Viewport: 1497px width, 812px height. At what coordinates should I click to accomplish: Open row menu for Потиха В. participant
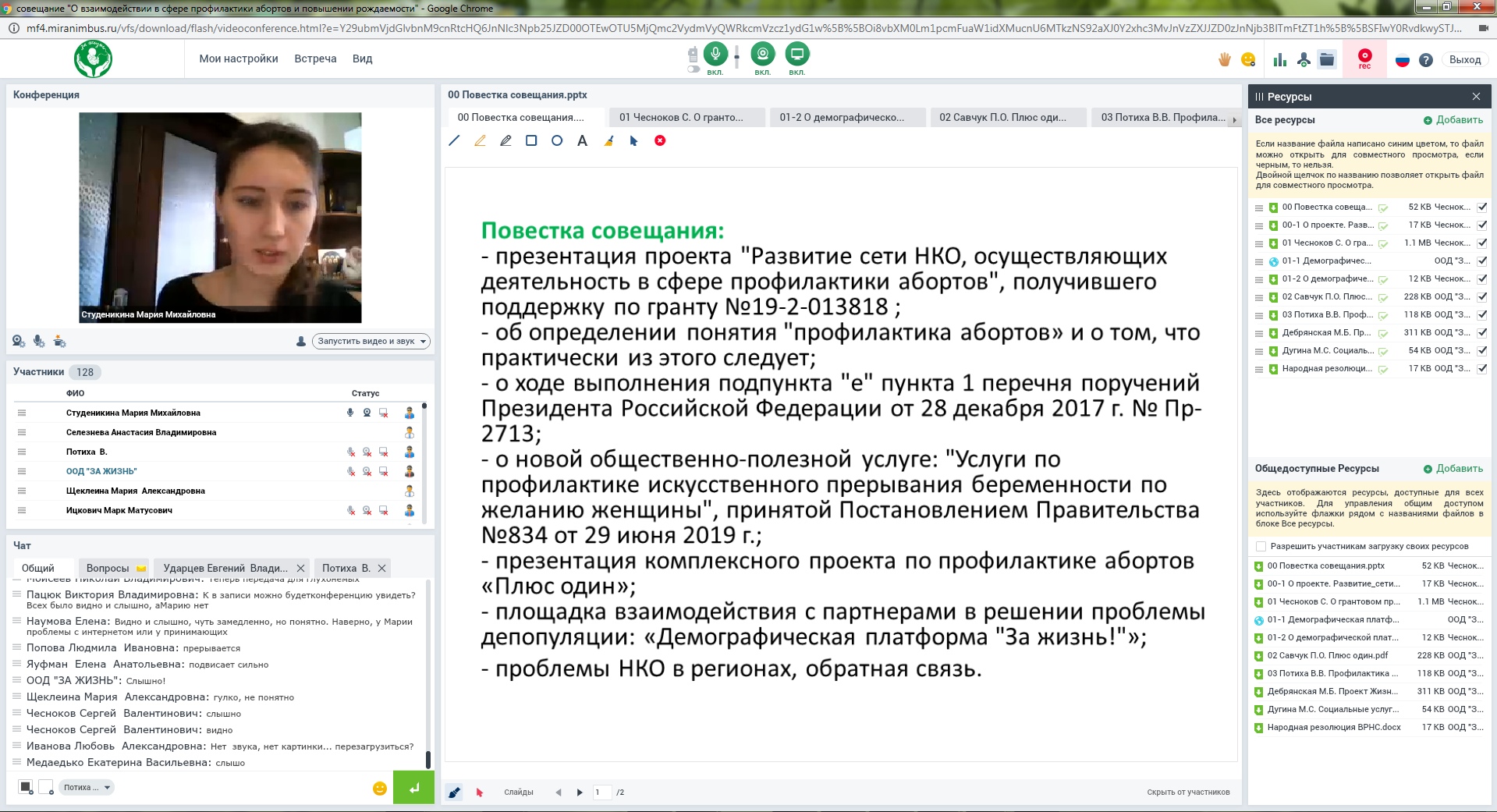(22, 452)
